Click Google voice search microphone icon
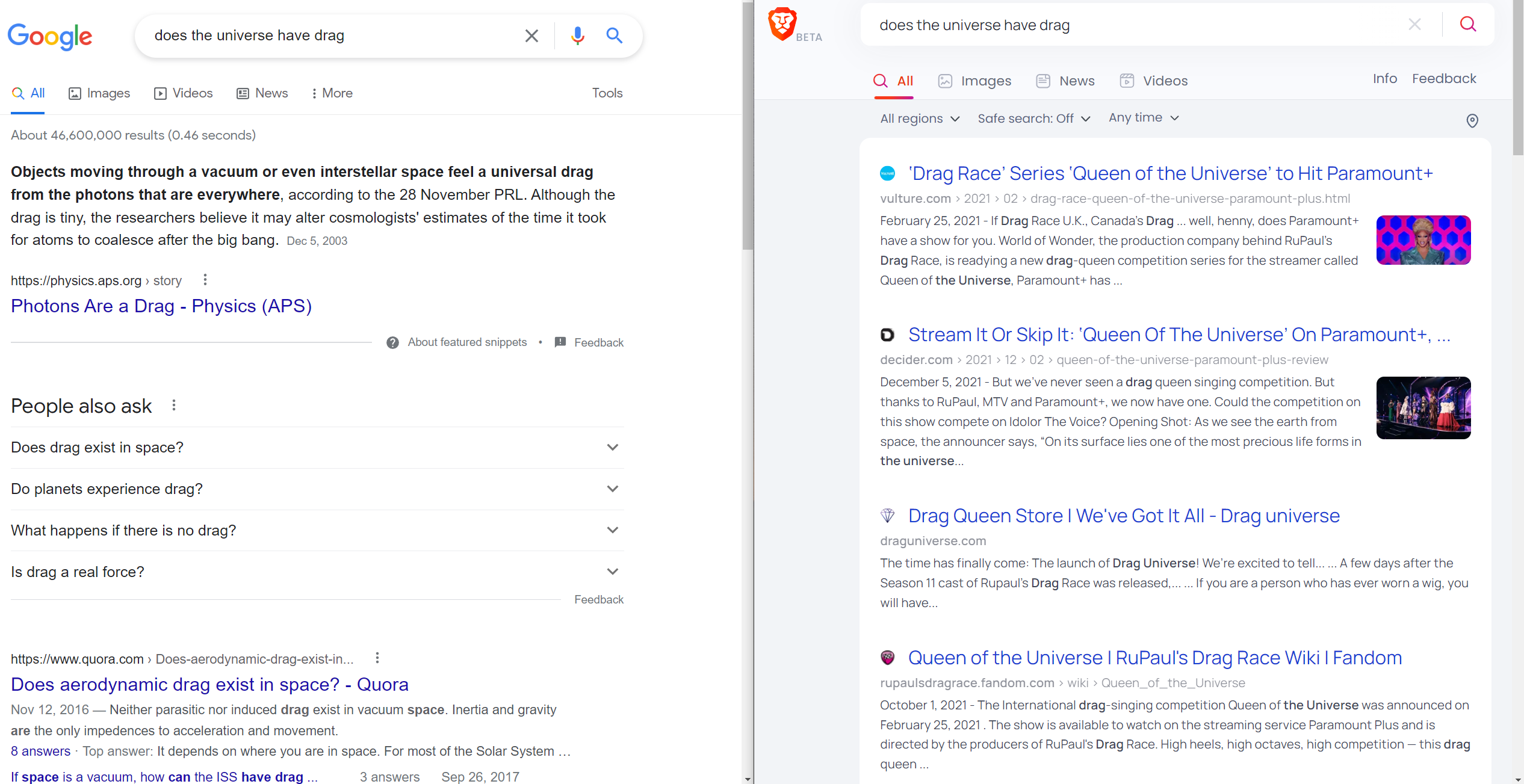Image resolution: width=1524 pixels, height=784 pixels. [x=577, y=35]
